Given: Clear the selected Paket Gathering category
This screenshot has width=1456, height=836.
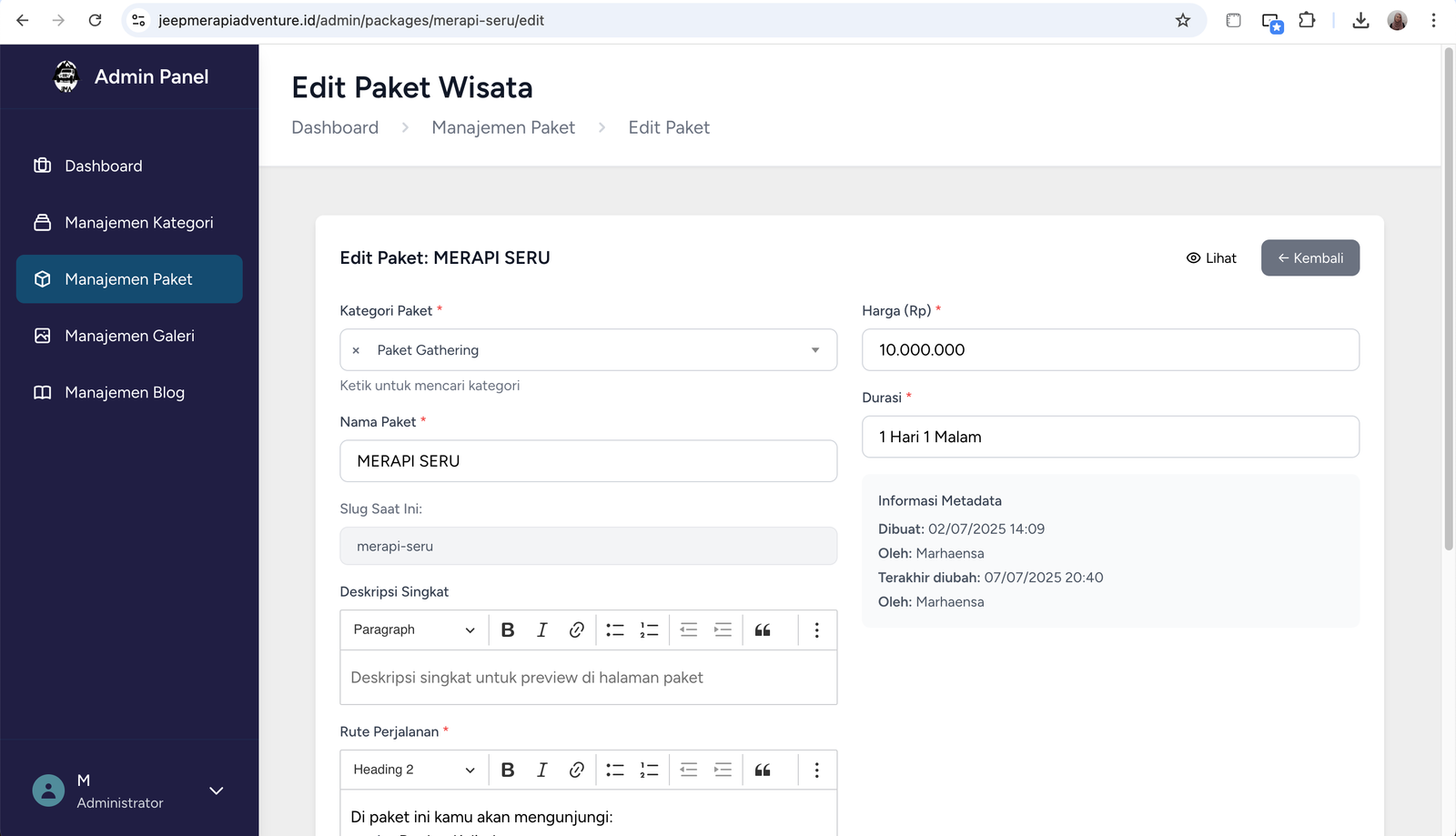Looking at the screenshot, I should coord(356,350).
